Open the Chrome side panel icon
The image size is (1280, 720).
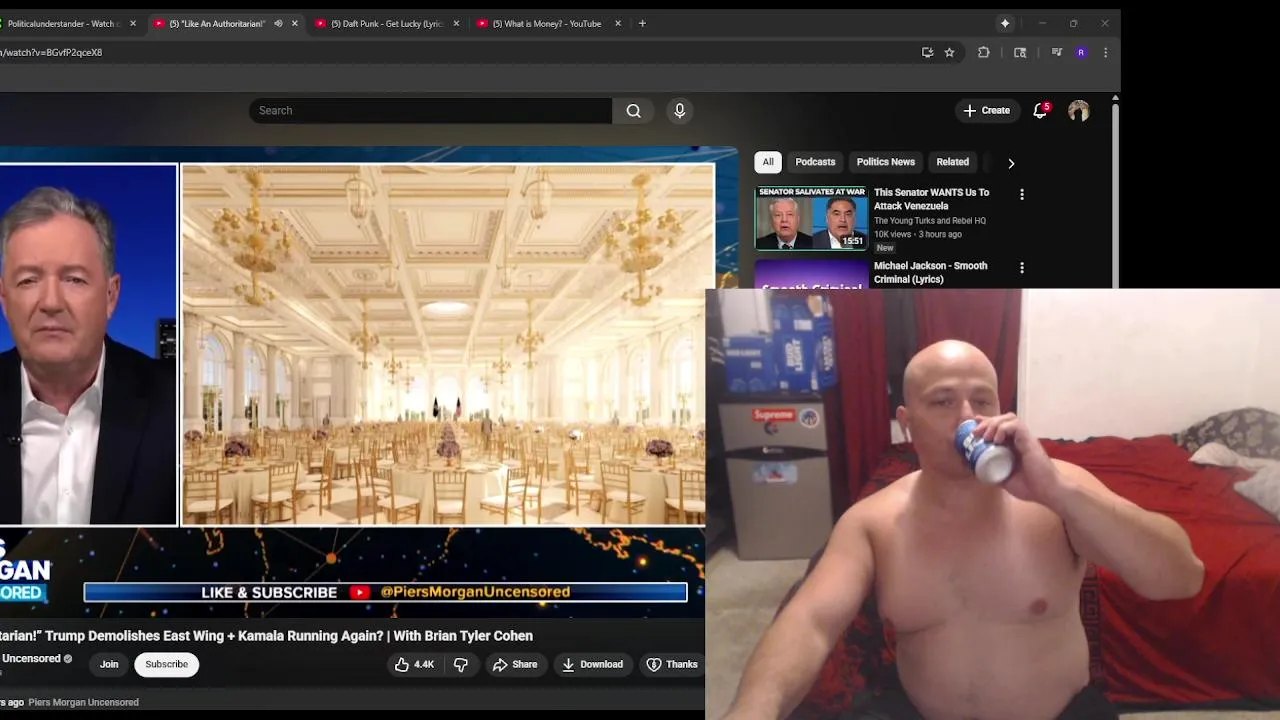click(x=1020, y=53)
